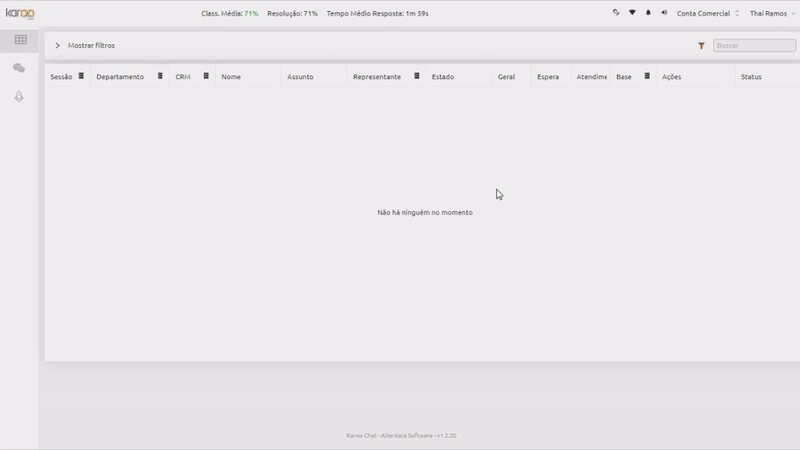Open the Representante column menu icon
The image size is (800, 450).
[416, 76]
